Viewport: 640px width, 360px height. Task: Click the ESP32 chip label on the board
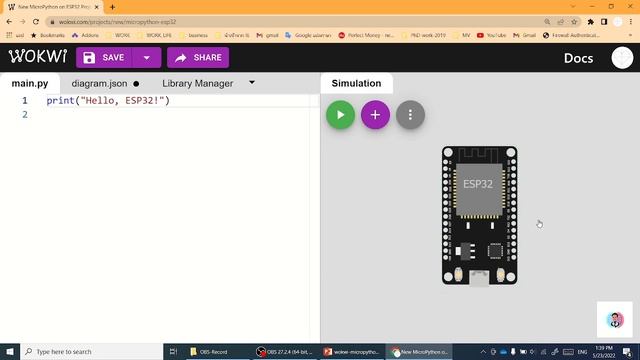[478, 184]
